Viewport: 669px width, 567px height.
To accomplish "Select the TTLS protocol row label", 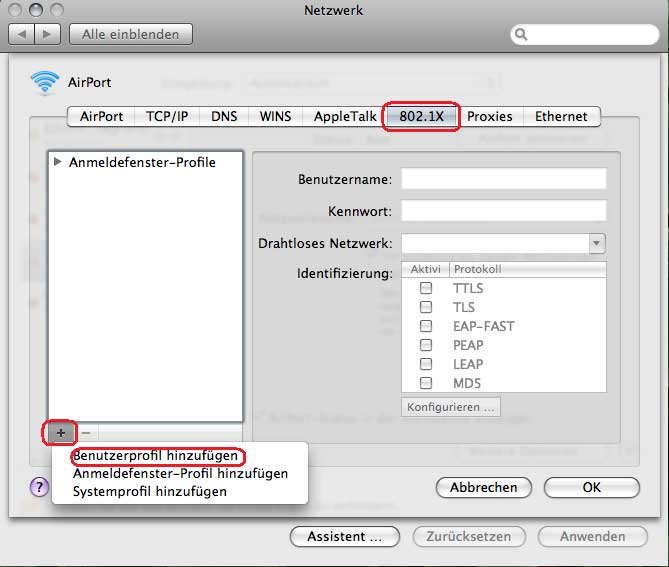I will 468,288.
